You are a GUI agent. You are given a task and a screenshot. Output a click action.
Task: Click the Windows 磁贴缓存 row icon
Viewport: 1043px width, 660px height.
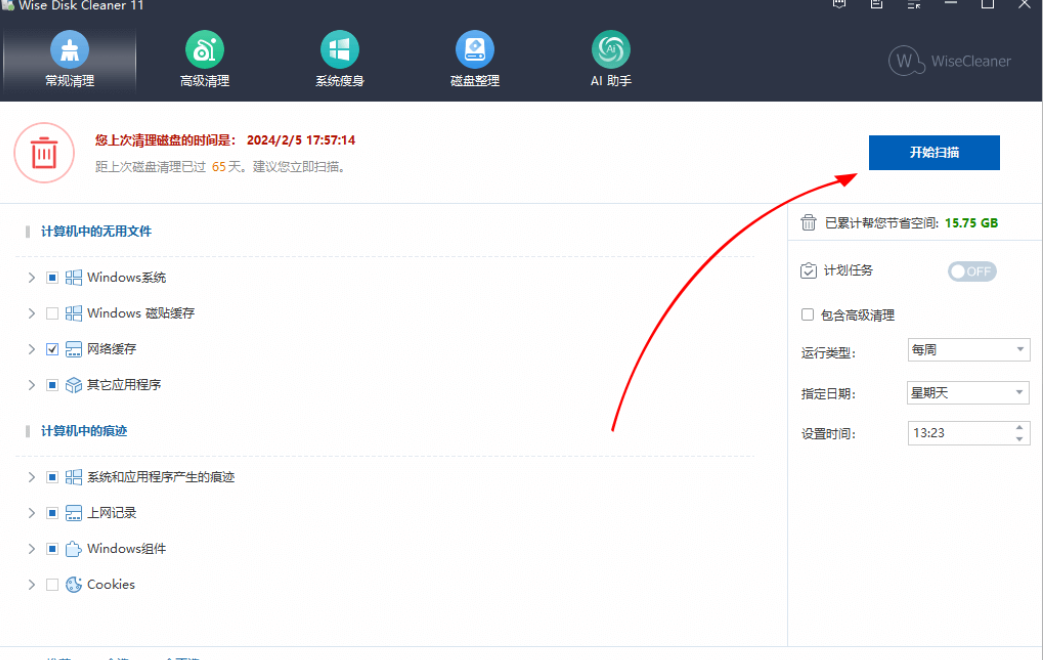tap(74, 313)
